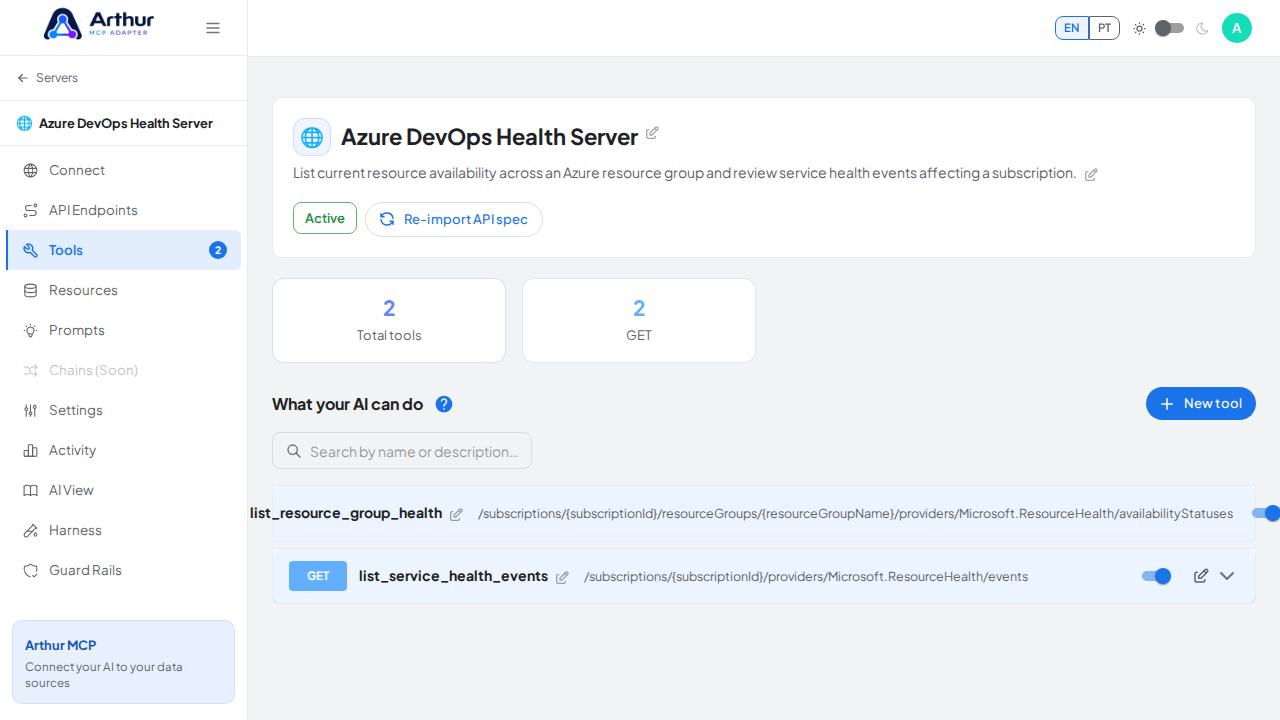Toggle the dark mode switch
The width and height of the screenshot is (1280, 720).
pyautogui.click(x=1169, y=28)
